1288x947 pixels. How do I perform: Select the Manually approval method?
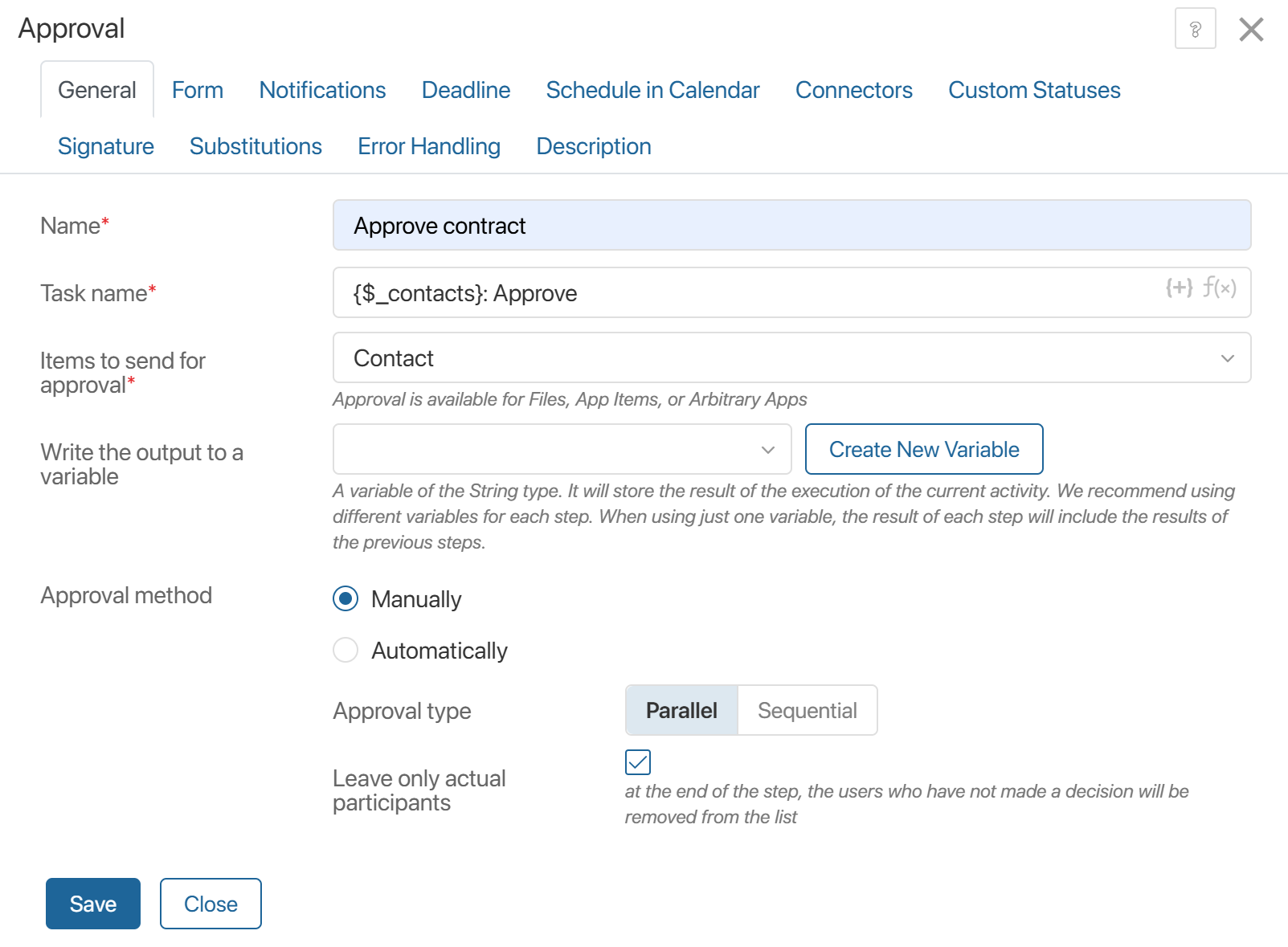click(x=346, y=599)
